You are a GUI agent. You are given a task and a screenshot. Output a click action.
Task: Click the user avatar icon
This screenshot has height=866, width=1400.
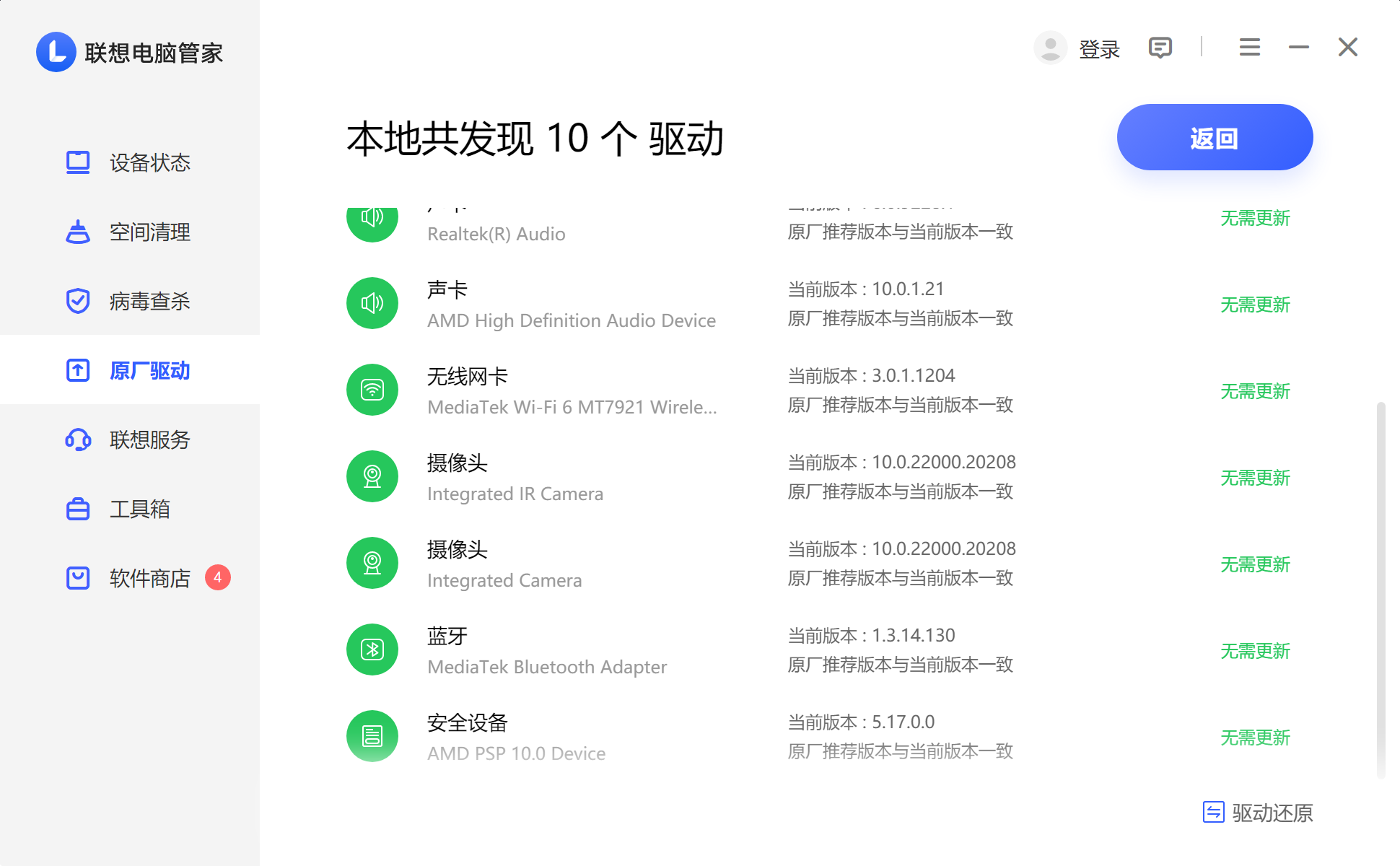tap(1051, 48)
